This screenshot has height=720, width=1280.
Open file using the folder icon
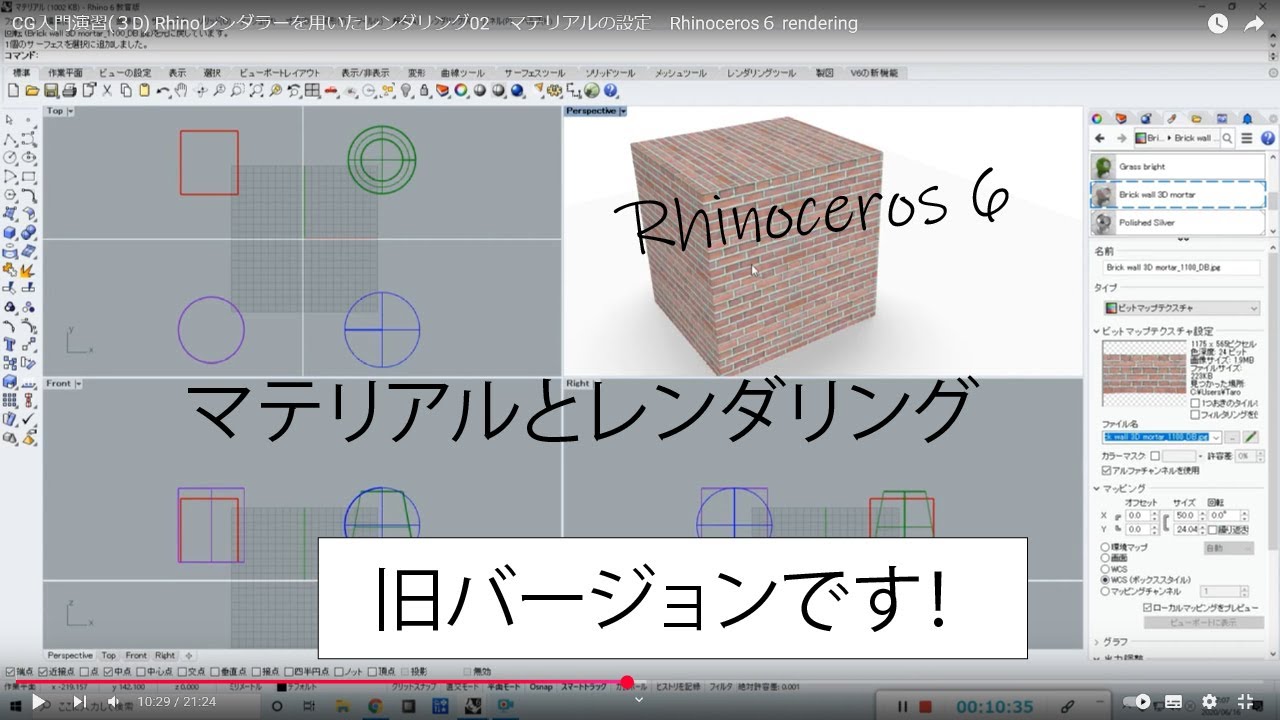click(x=32, y=90)
